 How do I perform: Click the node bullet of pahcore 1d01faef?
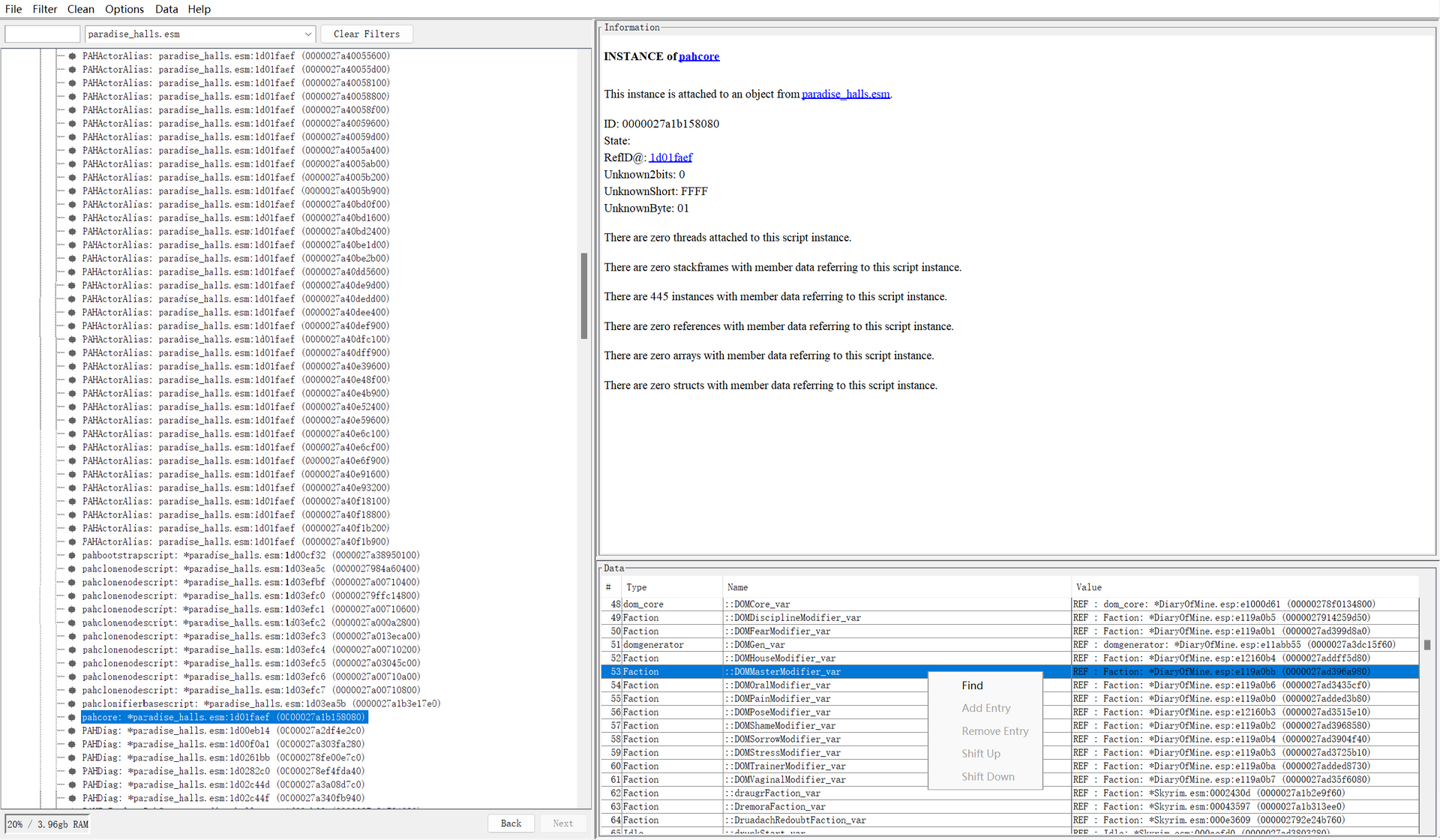click(72, 717)
